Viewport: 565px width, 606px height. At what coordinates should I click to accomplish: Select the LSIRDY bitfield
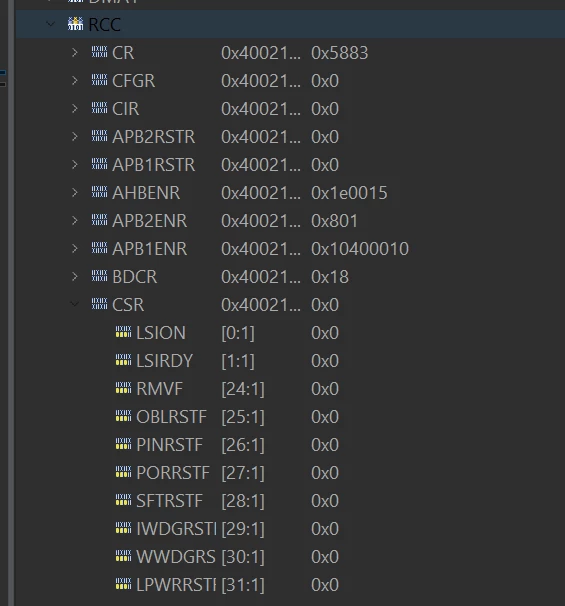[x=290, y=361]
